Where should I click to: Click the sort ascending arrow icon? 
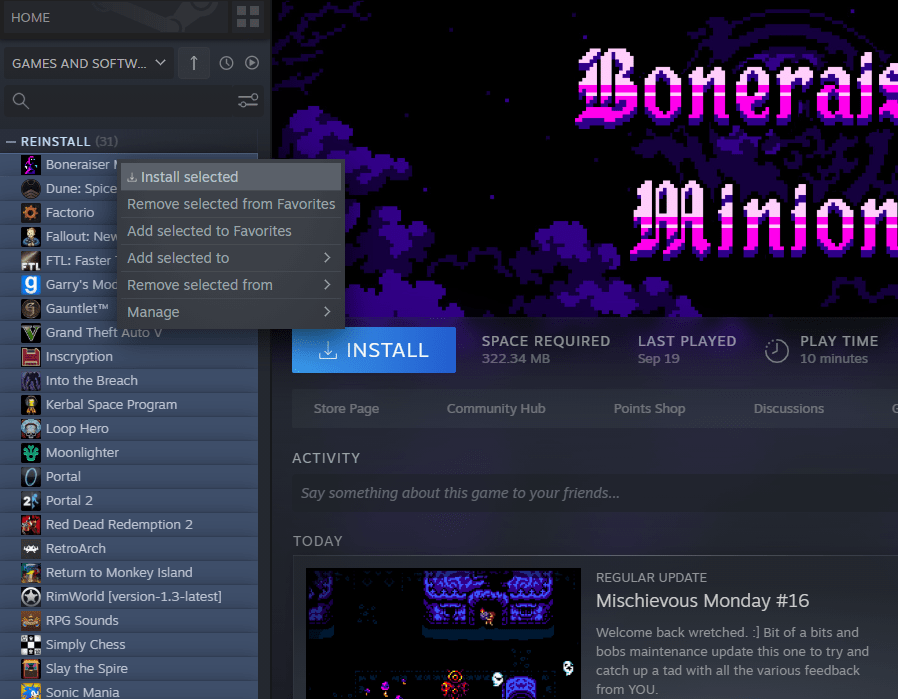(193, 63)
